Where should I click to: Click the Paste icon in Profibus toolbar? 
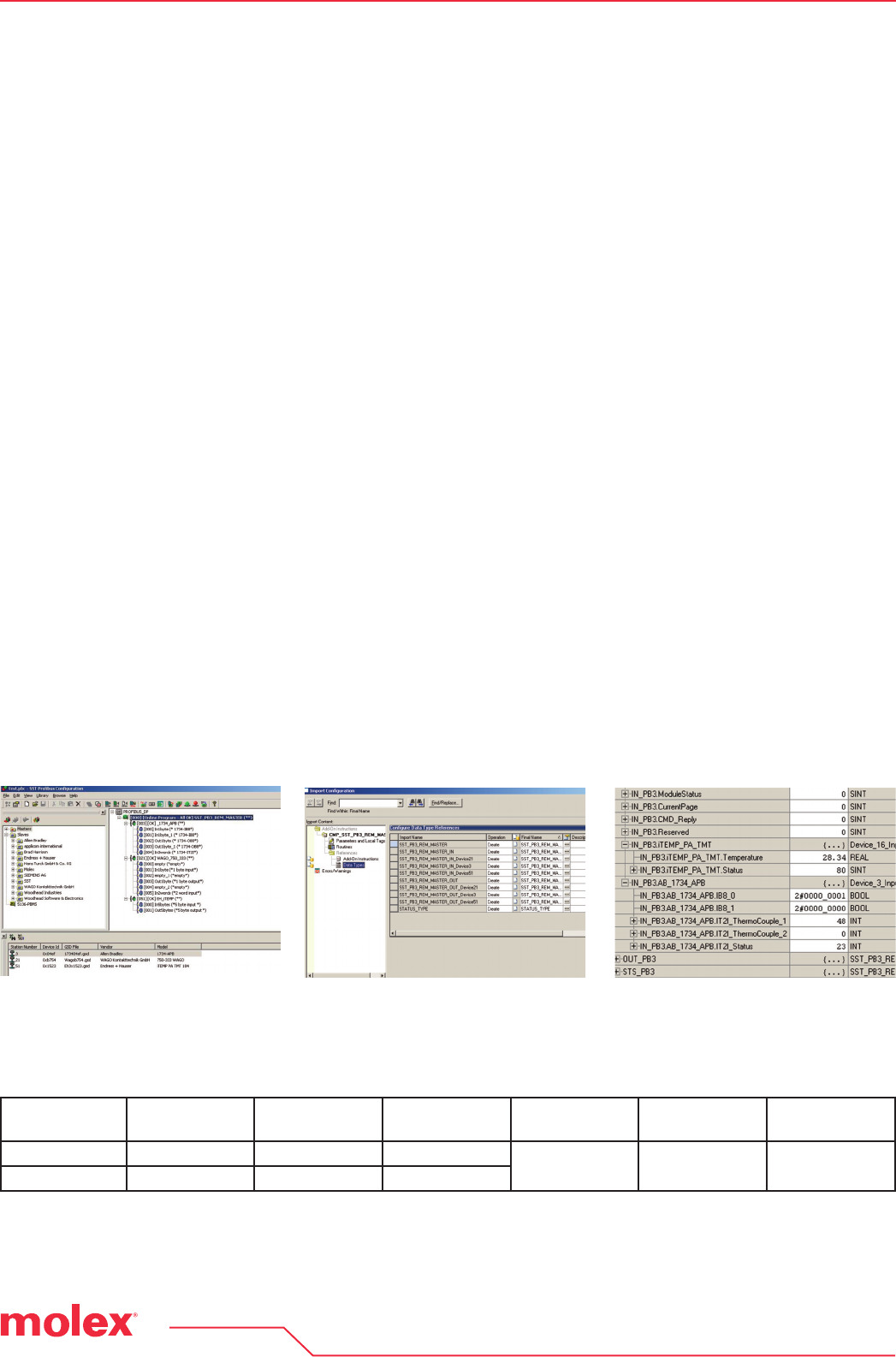(x=69, y=804)
